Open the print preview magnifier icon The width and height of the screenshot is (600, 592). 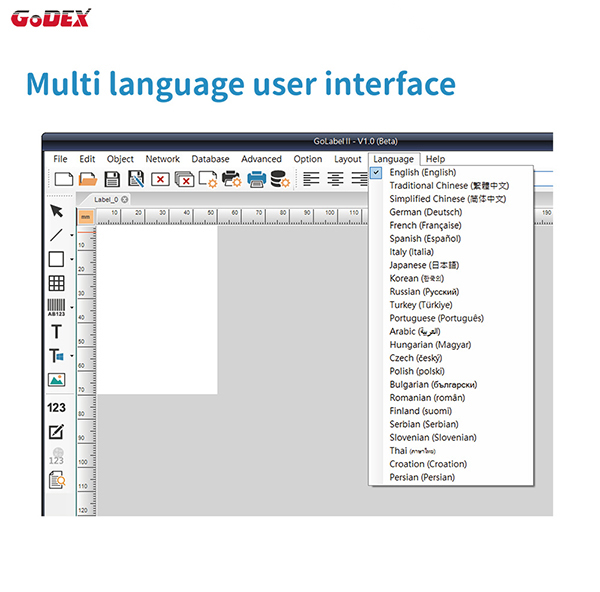tap(57, 480)
